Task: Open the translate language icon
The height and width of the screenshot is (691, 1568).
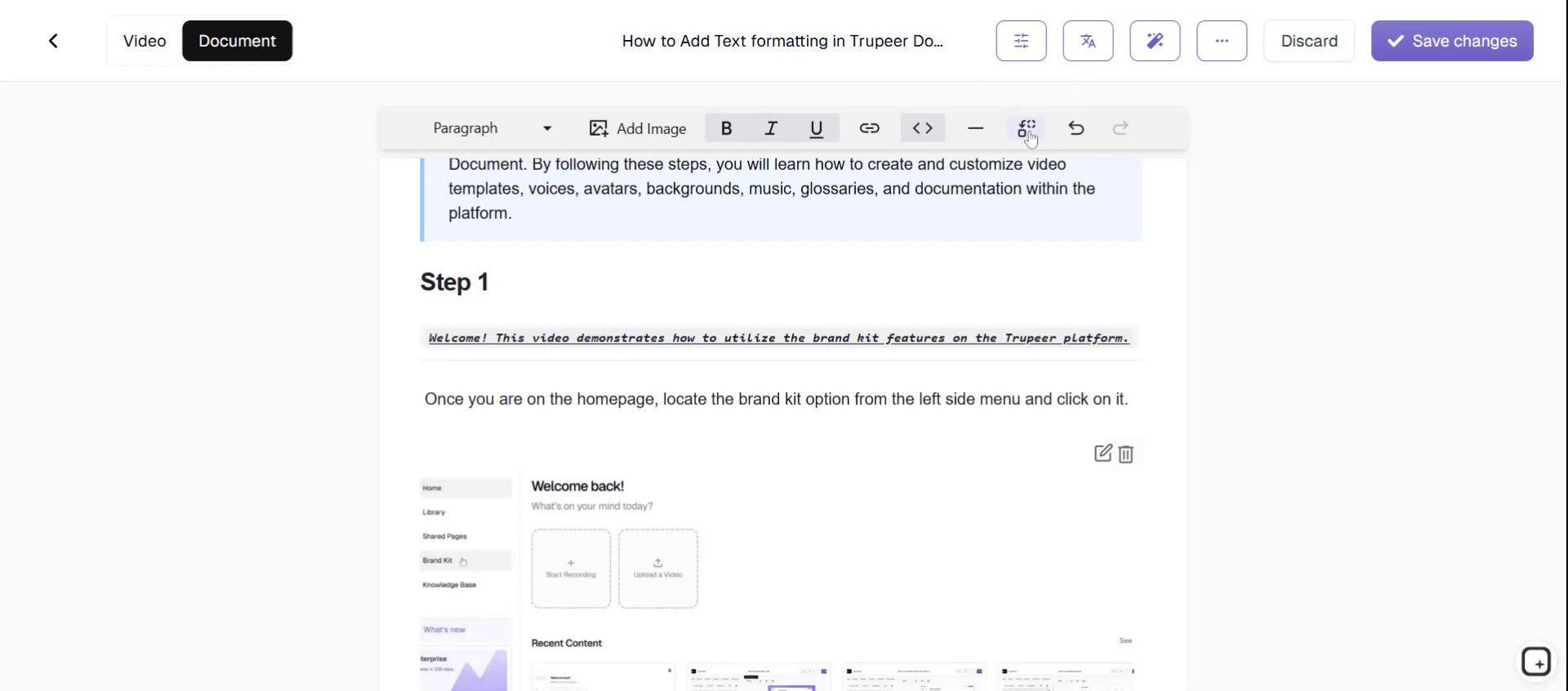Action: (1088, 41)
